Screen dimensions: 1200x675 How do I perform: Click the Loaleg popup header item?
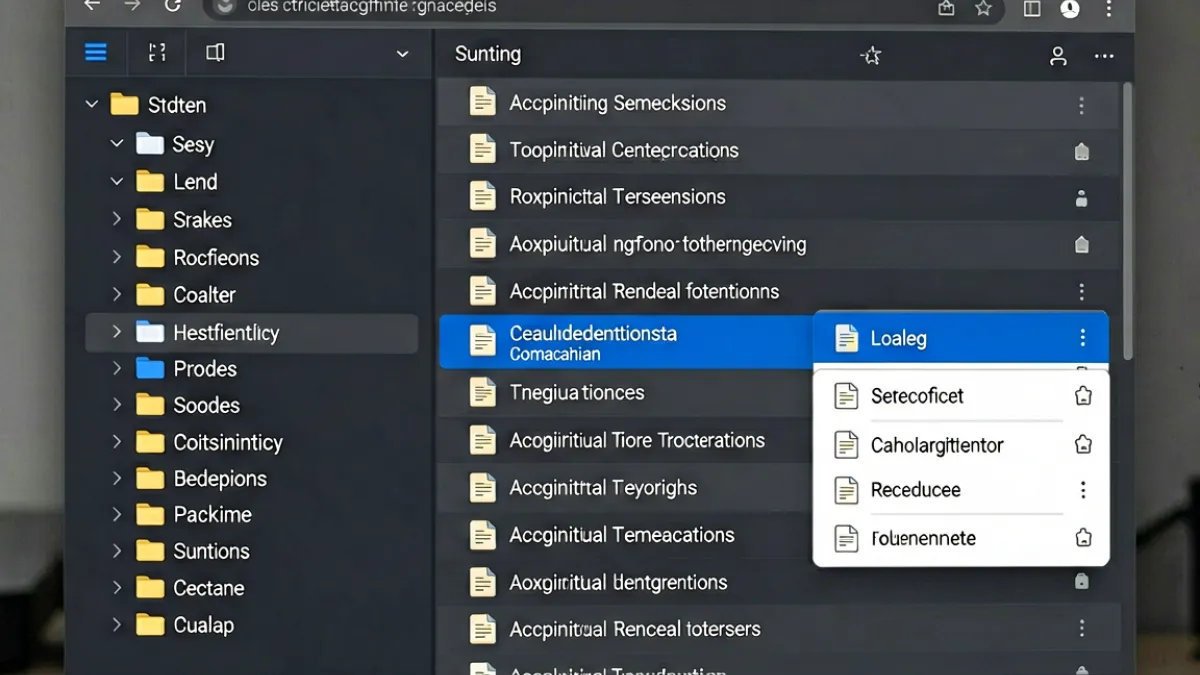961,338
